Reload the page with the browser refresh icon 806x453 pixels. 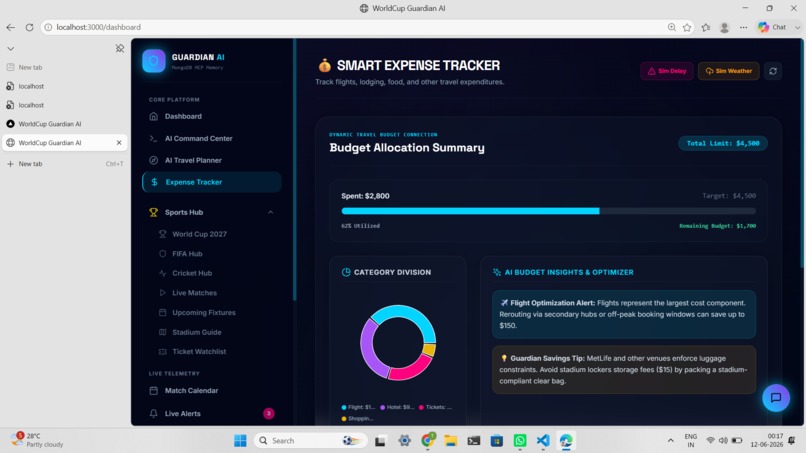click(x=29, y=27)
